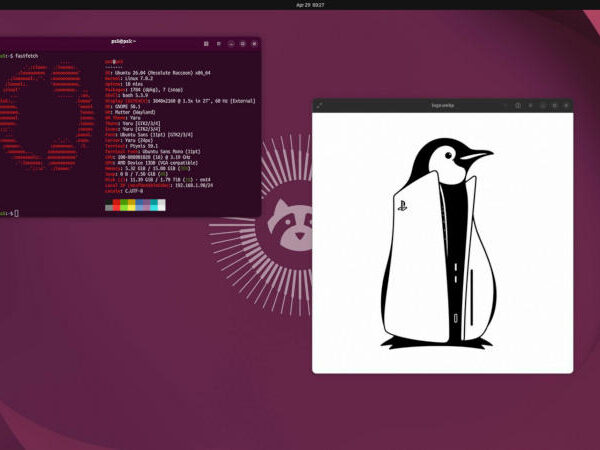Click the terminal prompt cursor at bottom
Viewport: 600px width, 450px height.
tap(16, 214)
